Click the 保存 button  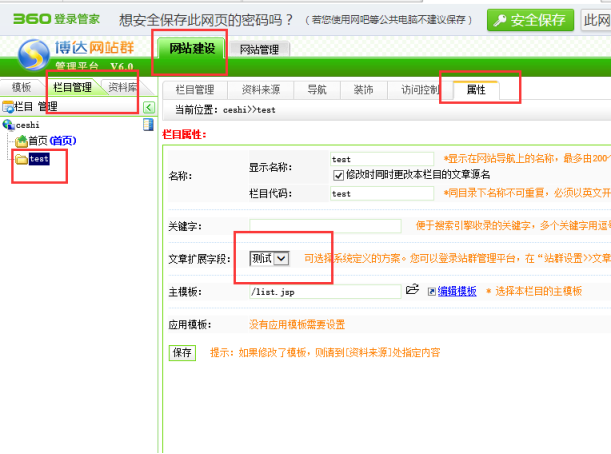pos(182,353)
